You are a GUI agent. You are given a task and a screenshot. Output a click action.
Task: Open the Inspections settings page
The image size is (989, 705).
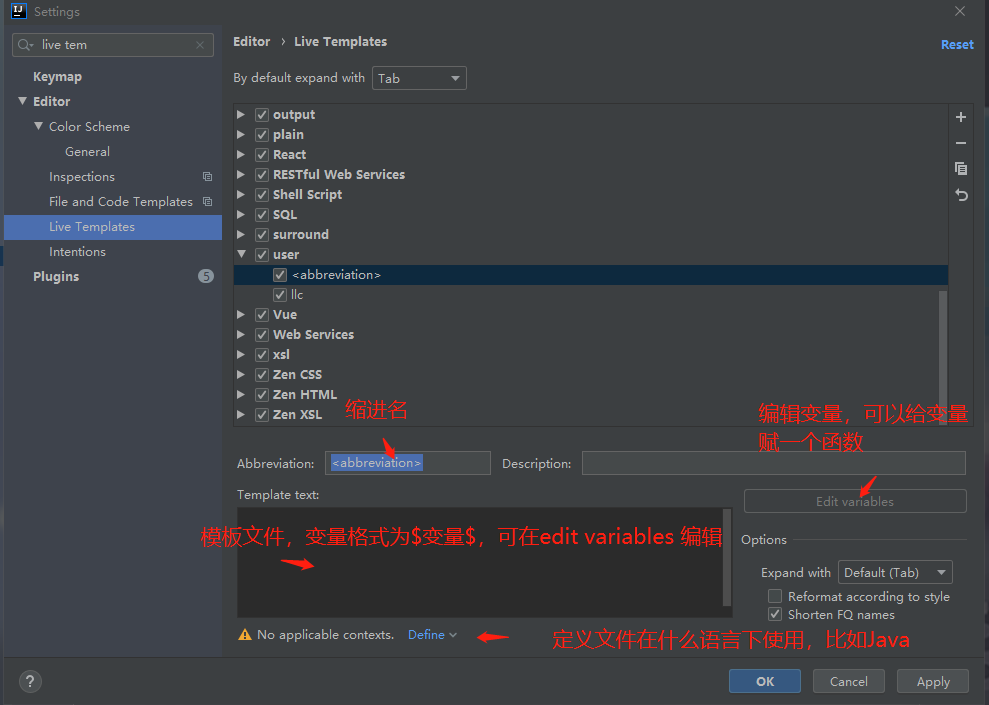(82, 177)
